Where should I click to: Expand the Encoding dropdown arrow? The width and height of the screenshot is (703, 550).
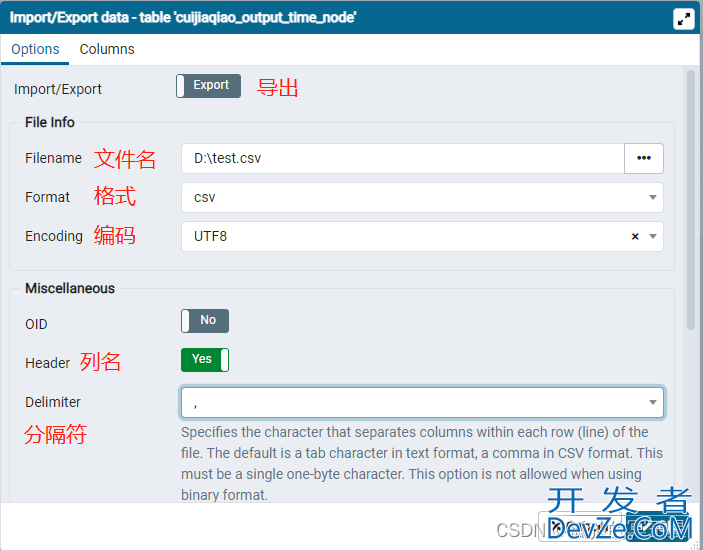click(653, 237)
